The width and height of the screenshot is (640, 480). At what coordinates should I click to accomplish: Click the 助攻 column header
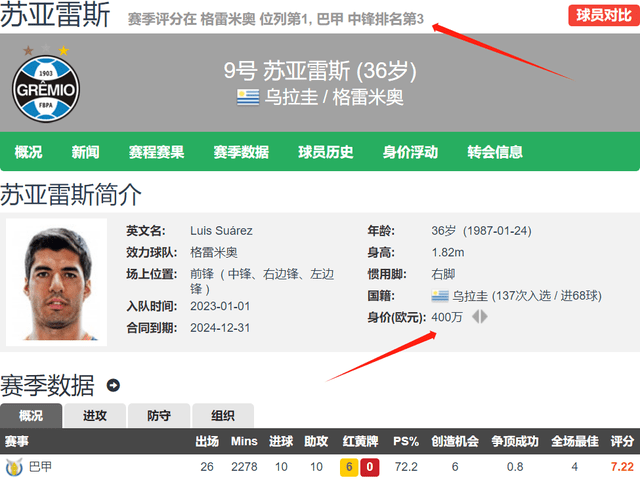coord(316,441)
